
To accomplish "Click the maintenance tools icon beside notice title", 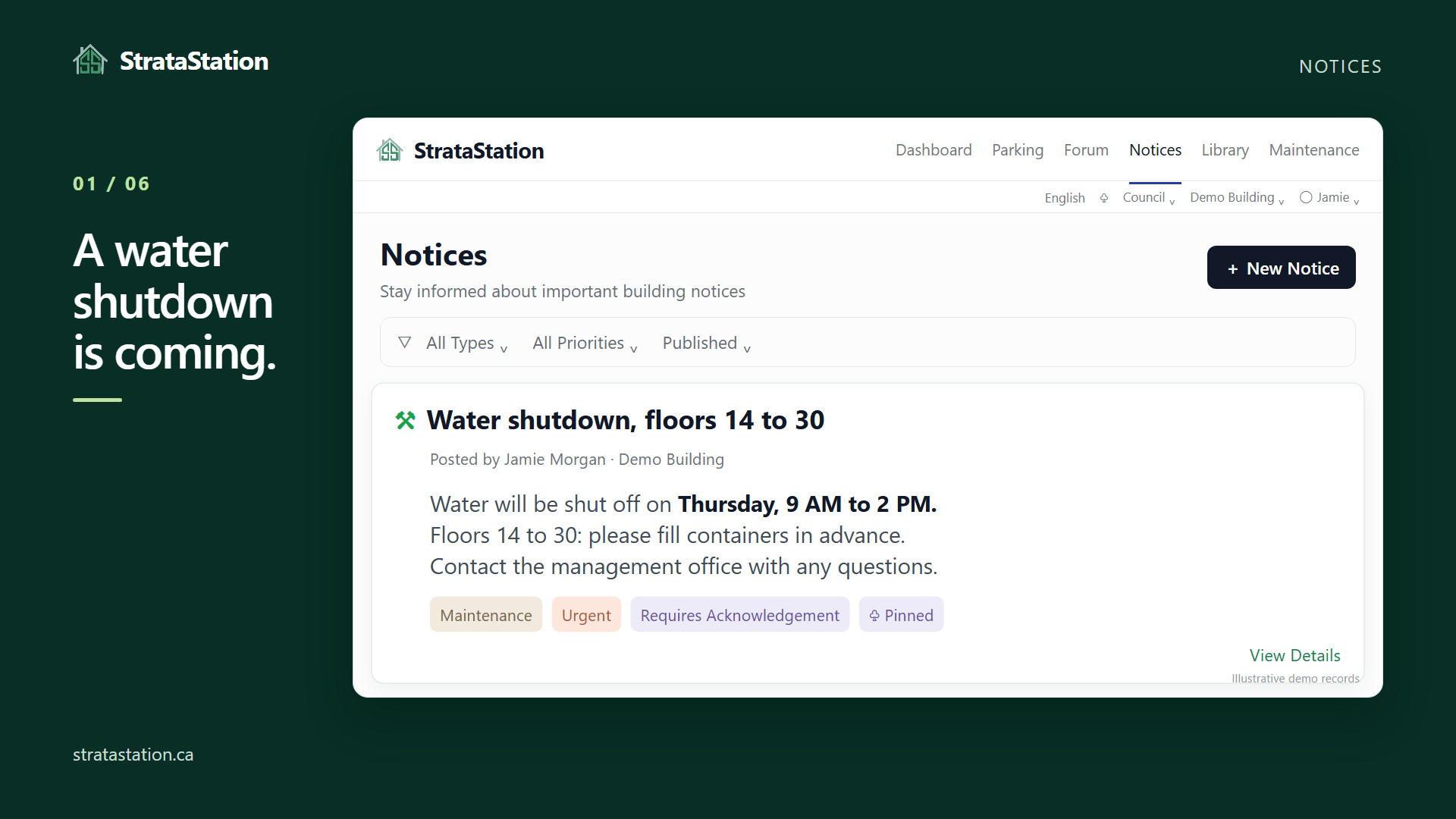I will [406, 420].
